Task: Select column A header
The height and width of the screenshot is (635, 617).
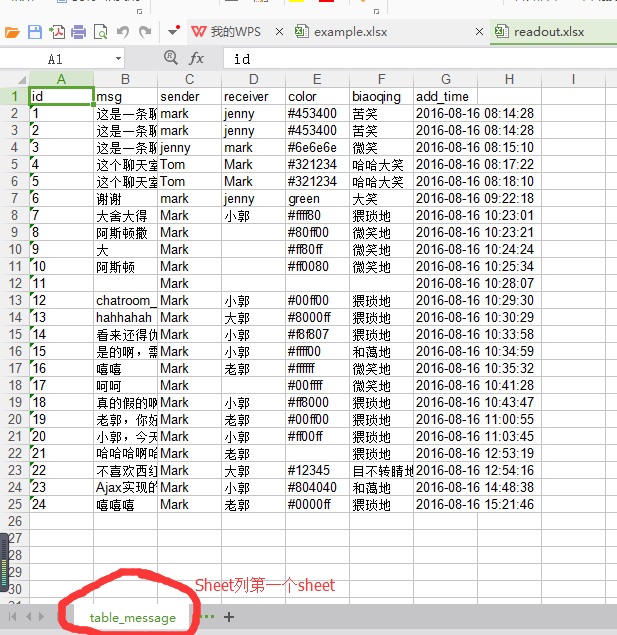Action: [x=62, y=79]
